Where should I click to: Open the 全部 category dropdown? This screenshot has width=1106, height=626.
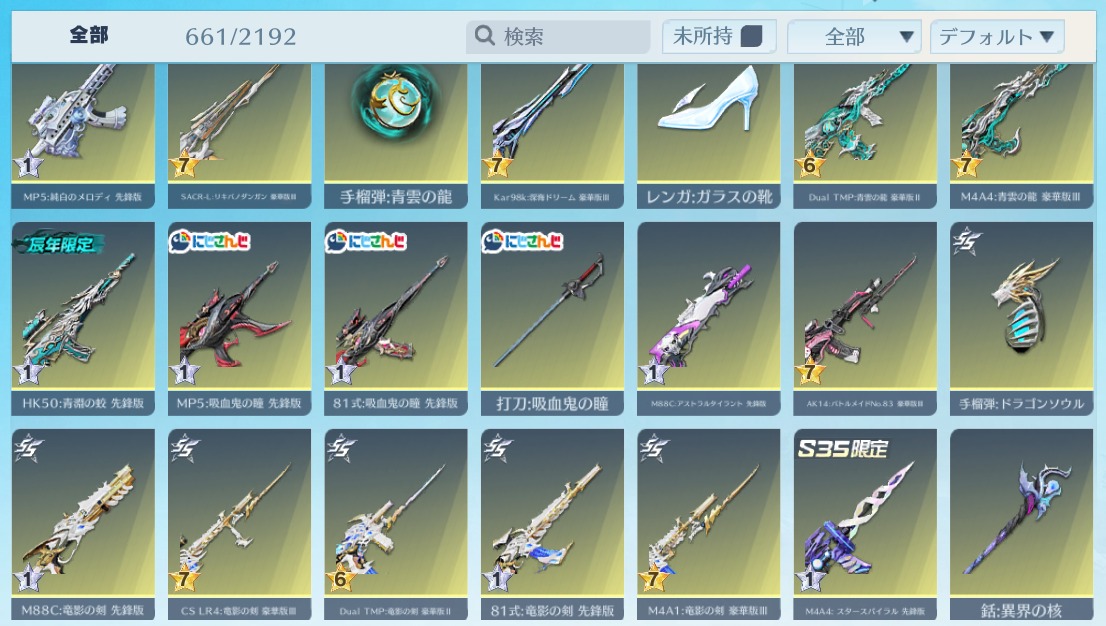coord(854,37)
